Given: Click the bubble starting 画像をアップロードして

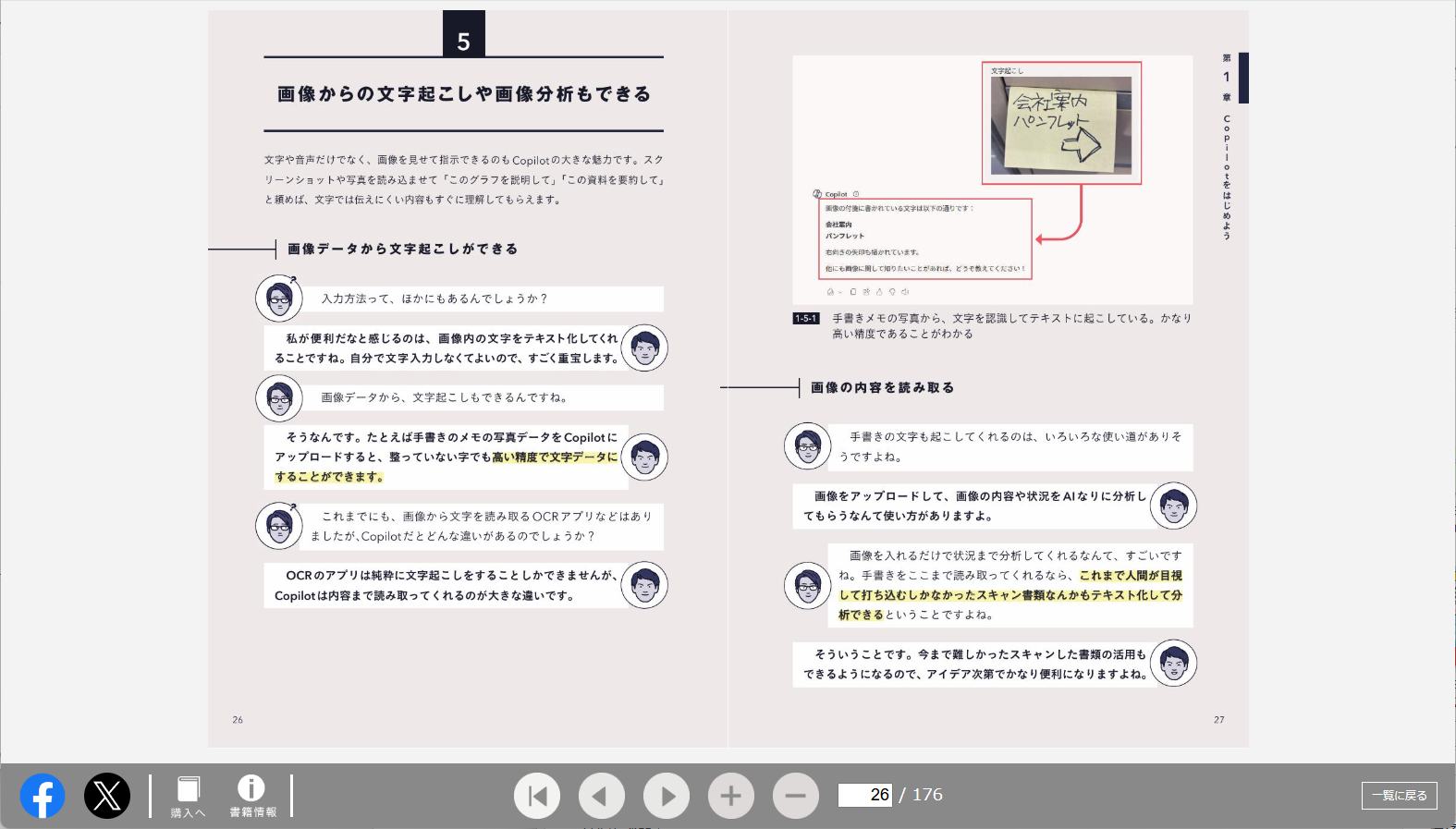Looking at the screenshot, I should click(x=974, y=506).
